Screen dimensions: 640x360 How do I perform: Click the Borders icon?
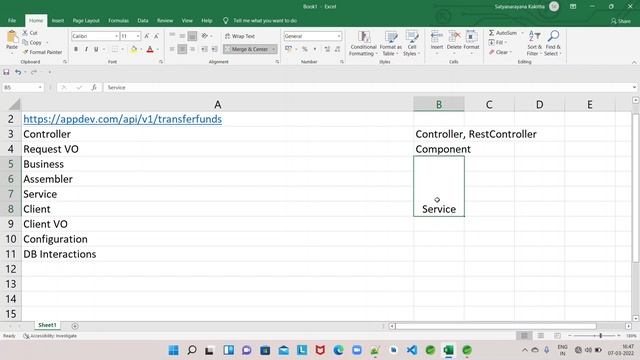click(x=115, y=49)
